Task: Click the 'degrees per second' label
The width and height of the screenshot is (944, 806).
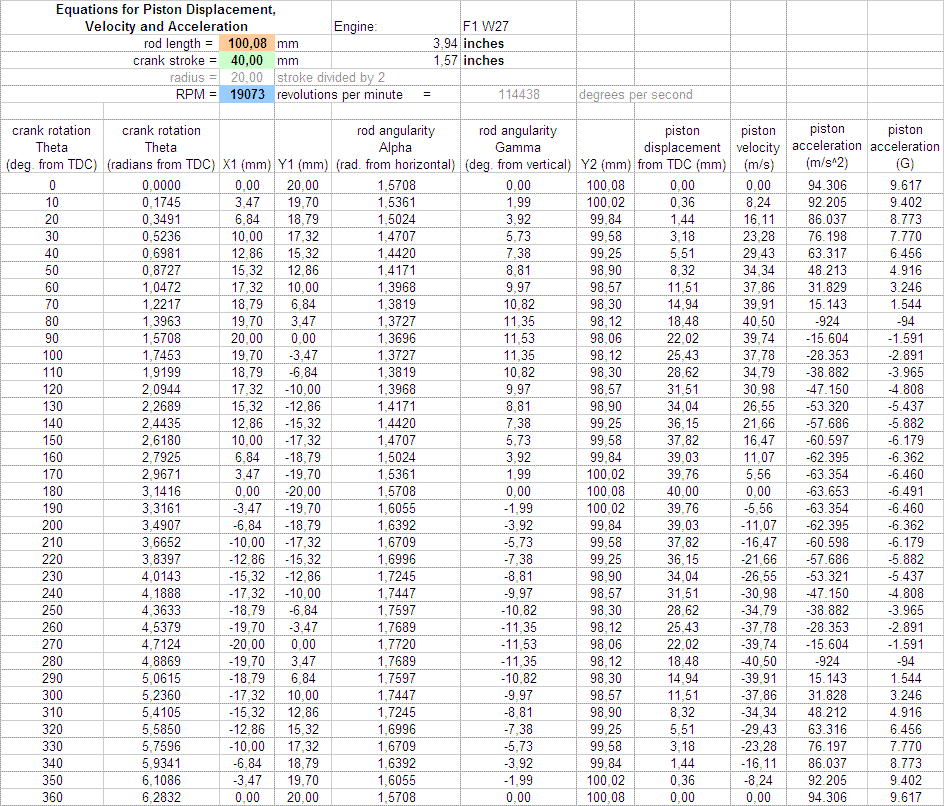Action: point(636,95)
